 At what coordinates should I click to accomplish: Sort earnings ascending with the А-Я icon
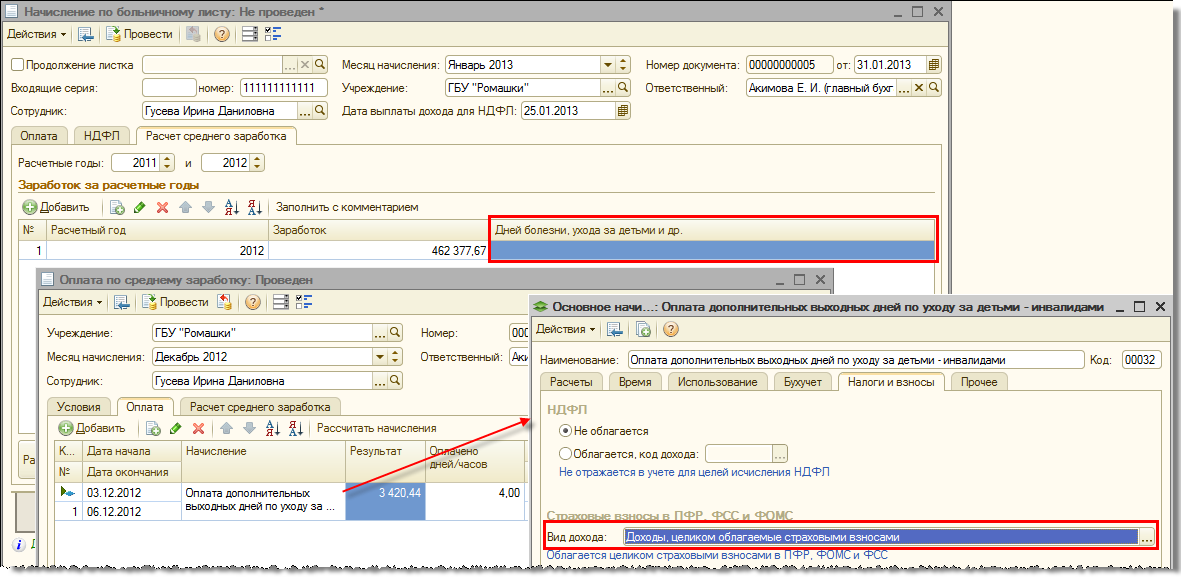(232, 207)
